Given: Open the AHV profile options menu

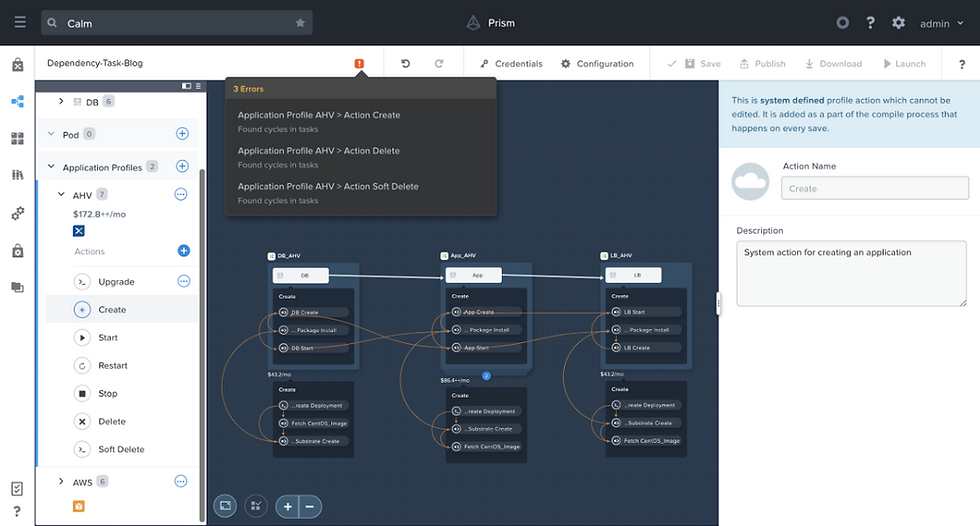Looking at the screenshot, I should click(181, 195).
